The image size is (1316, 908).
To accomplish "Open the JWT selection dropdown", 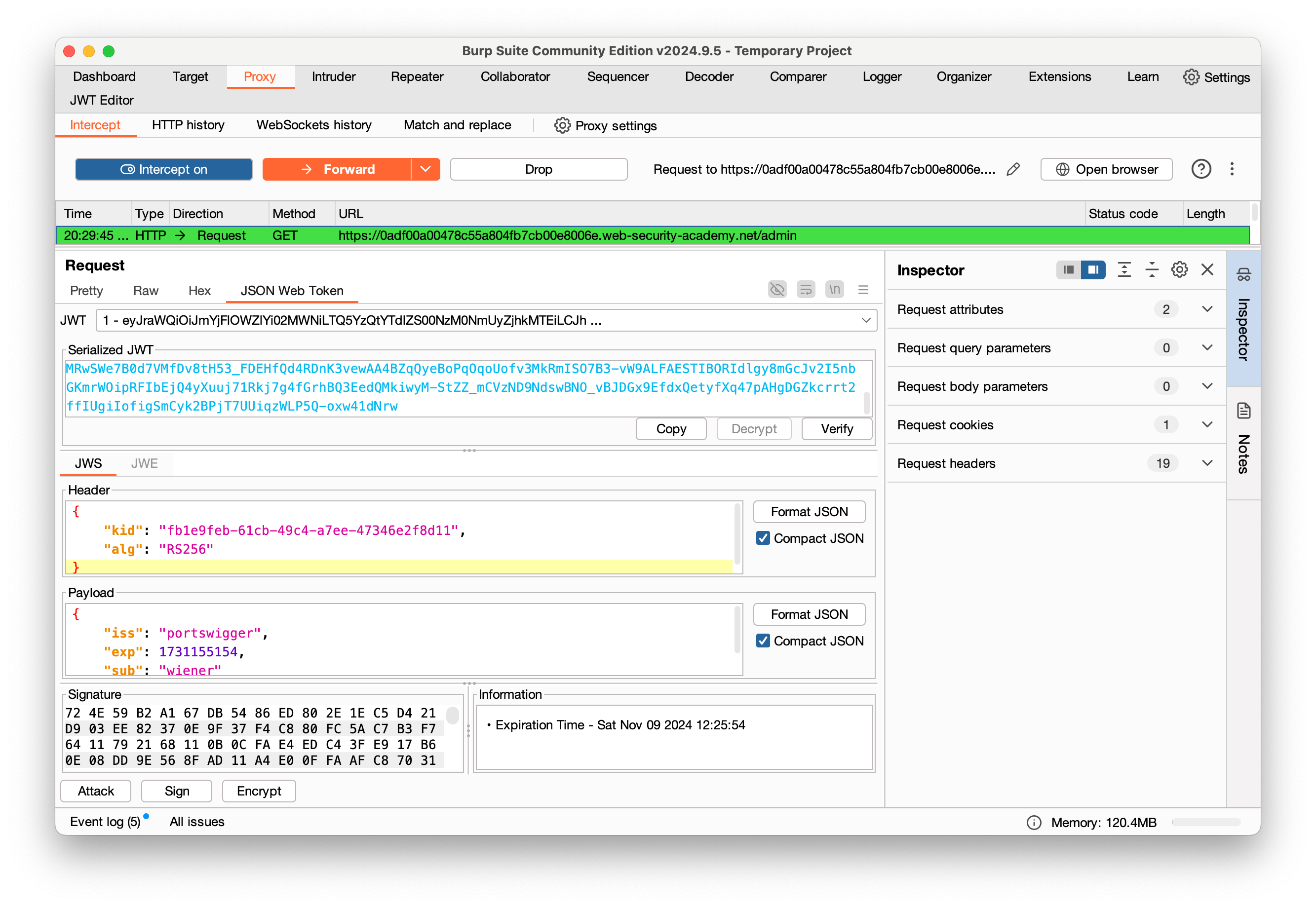I will 865,321.
